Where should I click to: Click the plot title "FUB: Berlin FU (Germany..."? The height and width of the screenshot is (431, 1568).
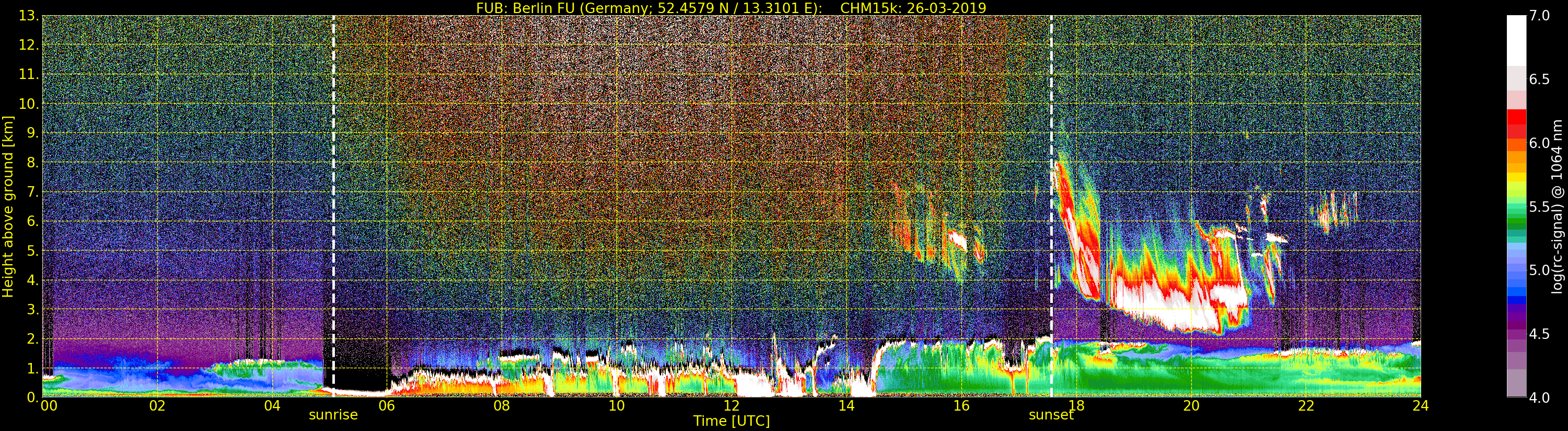tap(731, 7)
